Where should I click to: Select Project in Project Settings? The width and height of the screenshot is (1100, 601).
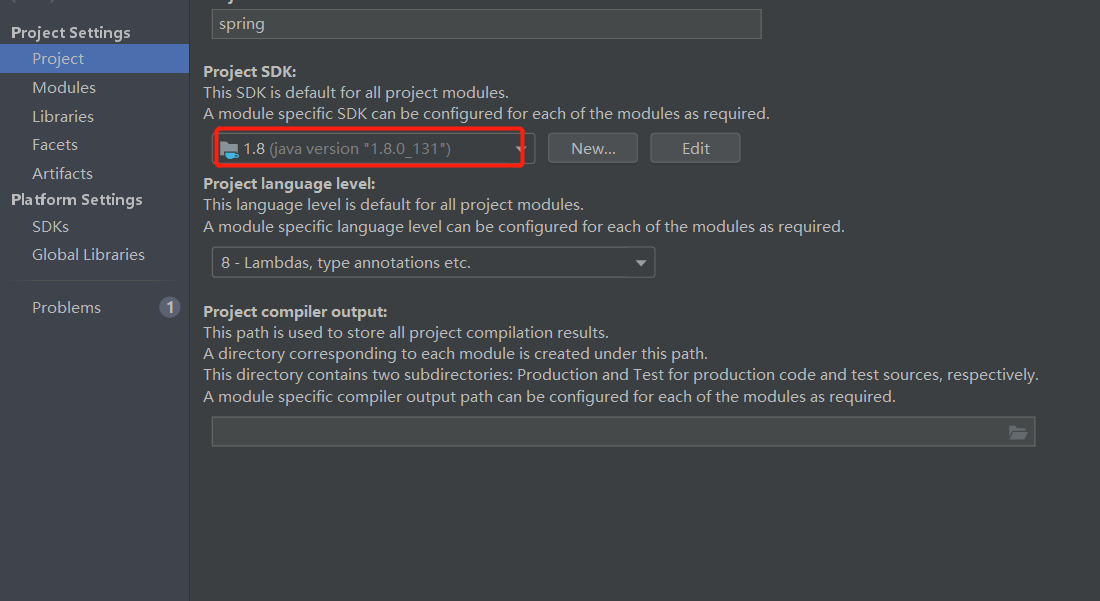[94, 58]
